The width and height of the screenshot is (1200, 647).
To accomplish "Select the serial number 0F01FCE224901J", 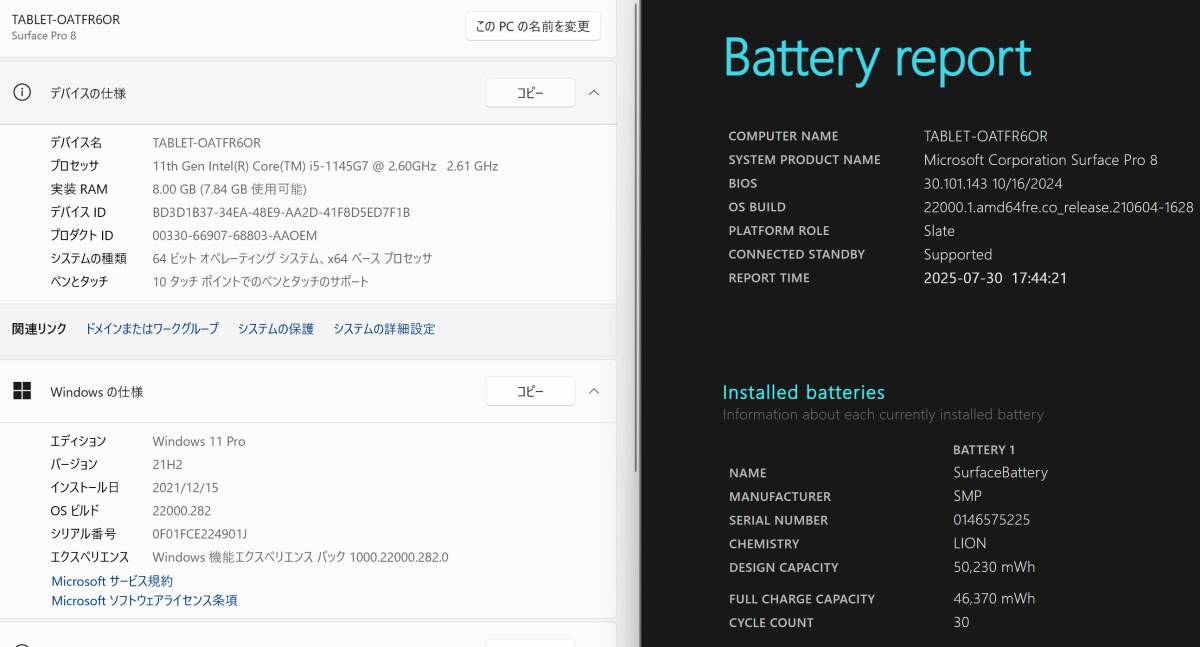I will click(200, 534).
